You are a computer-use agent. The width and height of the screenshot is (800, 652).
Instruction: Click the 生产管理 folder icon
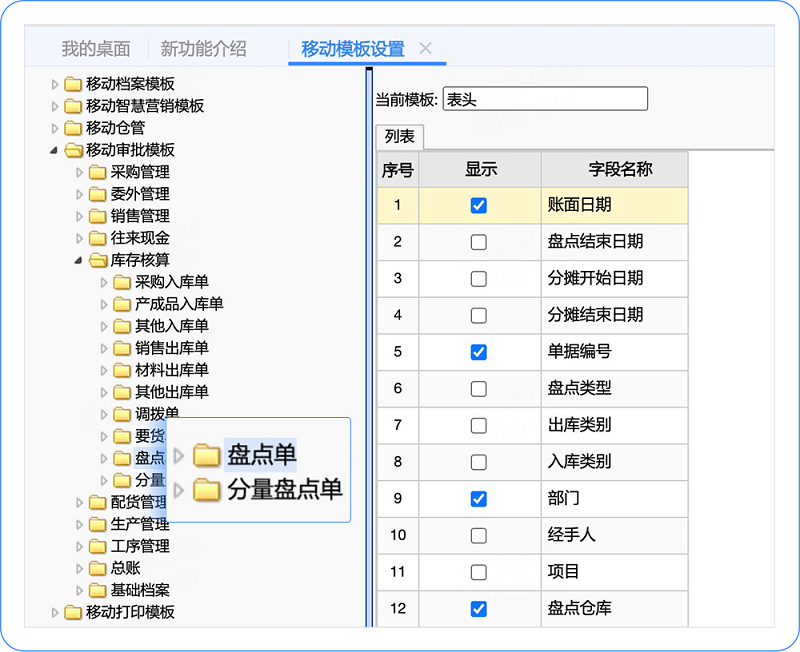tap(97, 524)
